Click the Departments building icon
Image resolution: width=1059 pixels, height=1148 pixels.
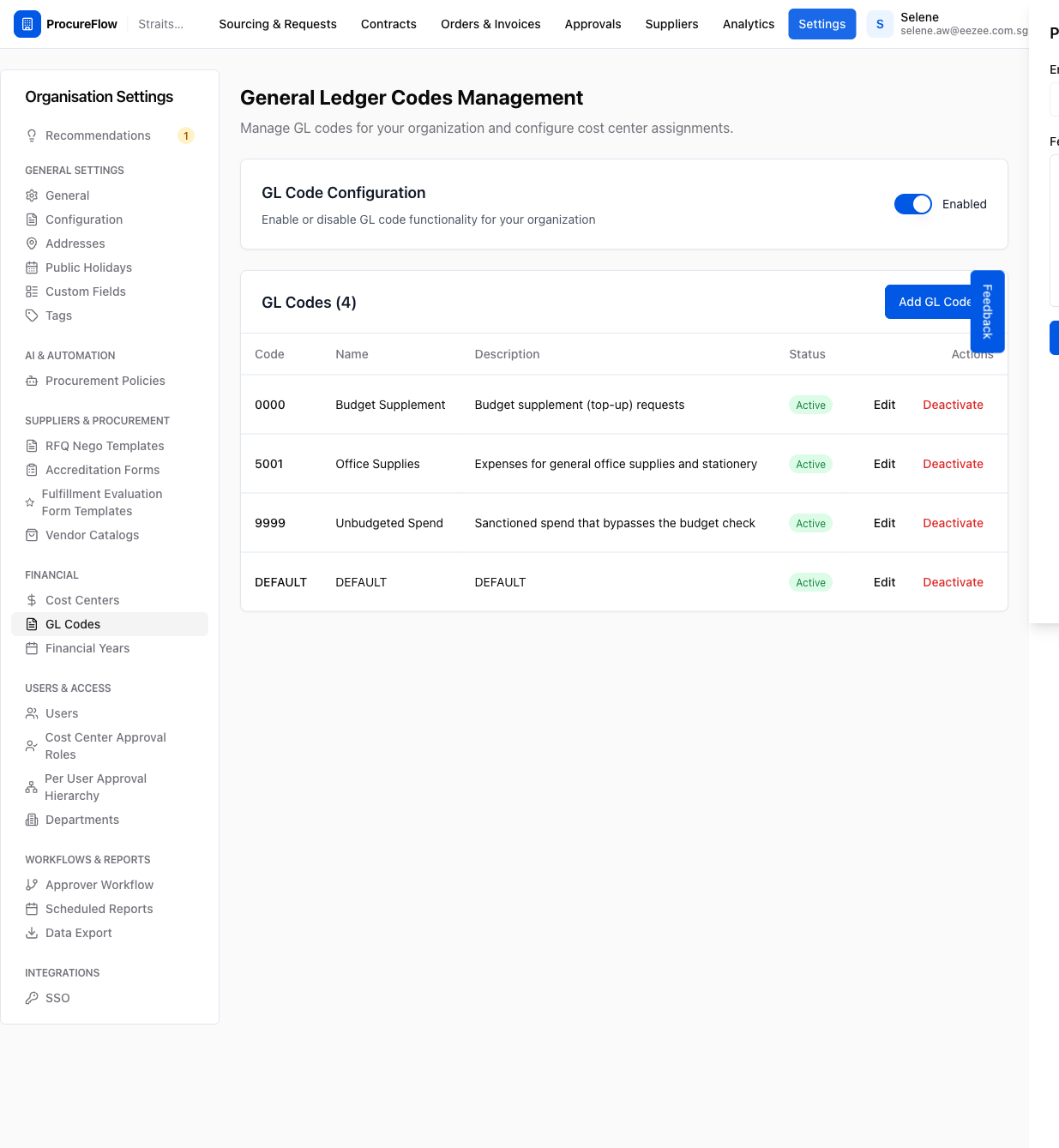click(x=32, y=820)
